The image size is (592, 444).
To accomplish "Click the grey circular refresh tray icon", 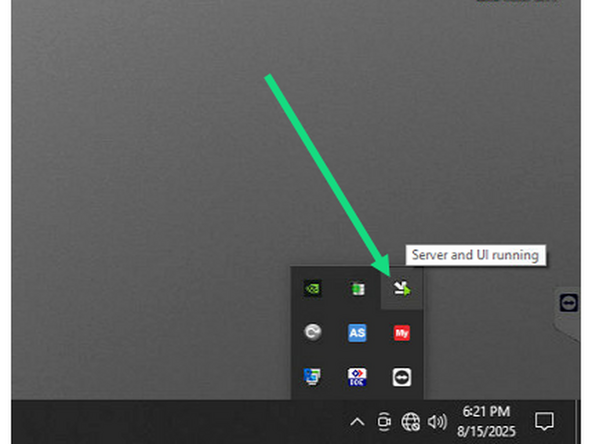I will point(313,333).
